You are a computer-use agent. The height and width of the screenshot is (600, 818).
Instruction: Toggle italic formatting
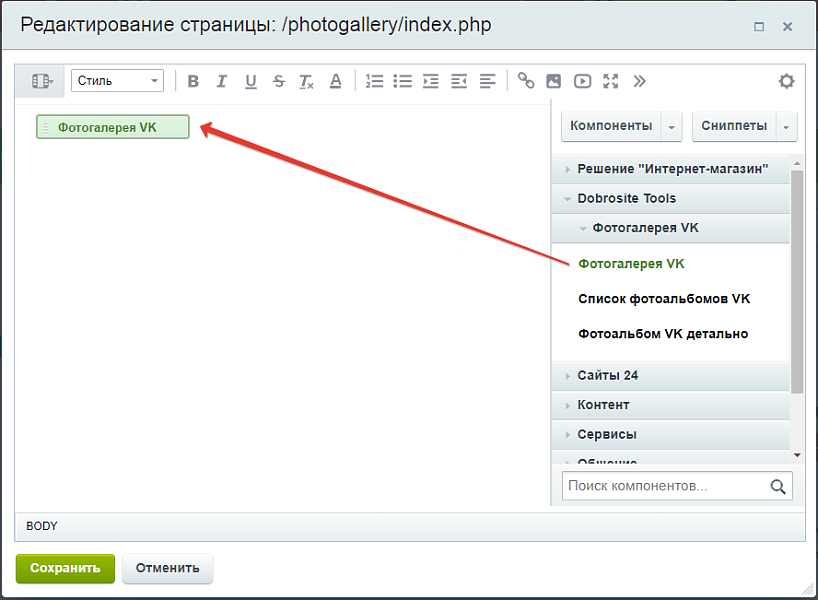(x=222, y=81)
